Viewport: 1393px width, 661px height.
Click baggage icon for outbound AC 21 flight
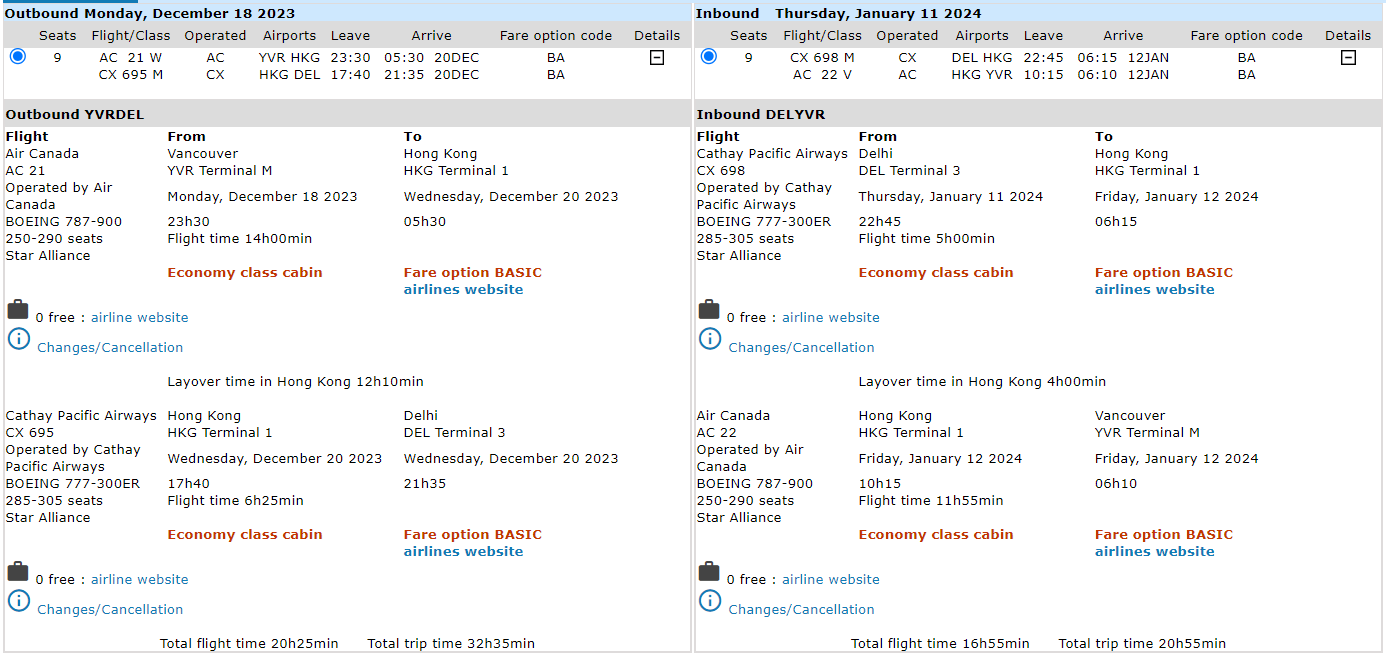click(x=18, y=310)
